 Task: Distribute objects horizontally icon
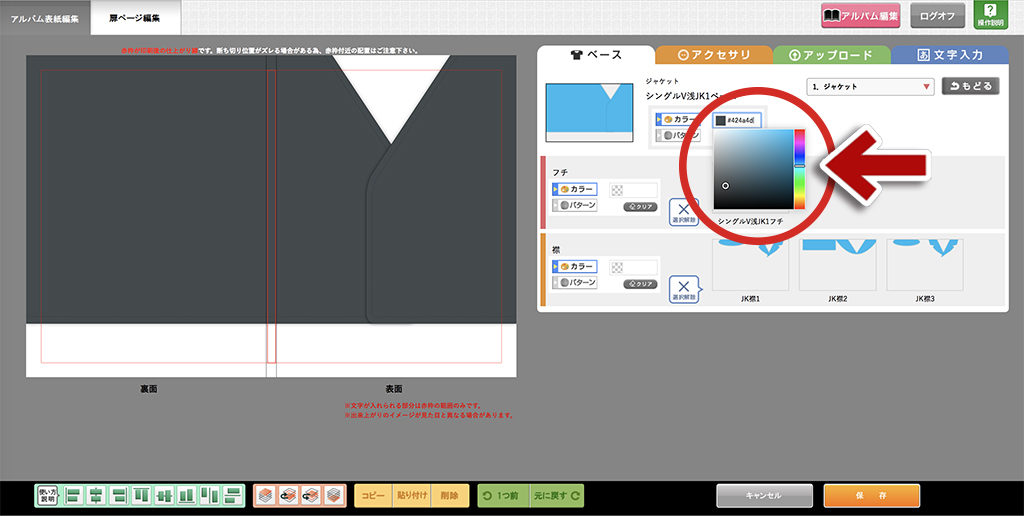[209, 495]
